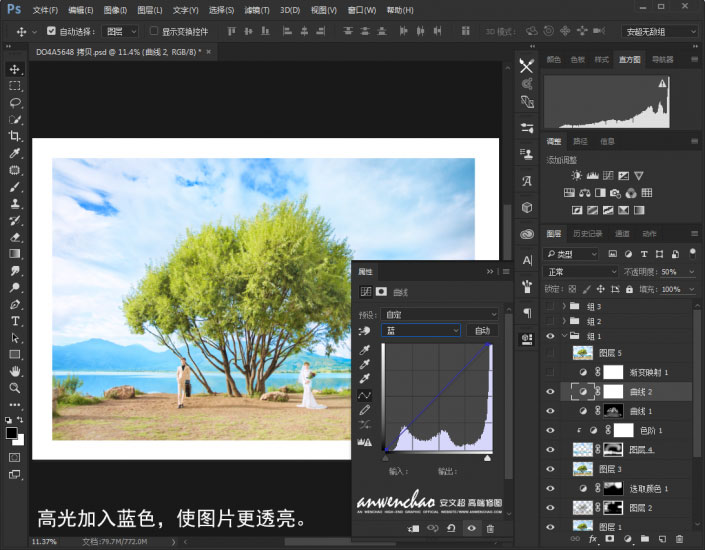
Task: Open the opacity 50% dropdown
Action: click(692, 272)
